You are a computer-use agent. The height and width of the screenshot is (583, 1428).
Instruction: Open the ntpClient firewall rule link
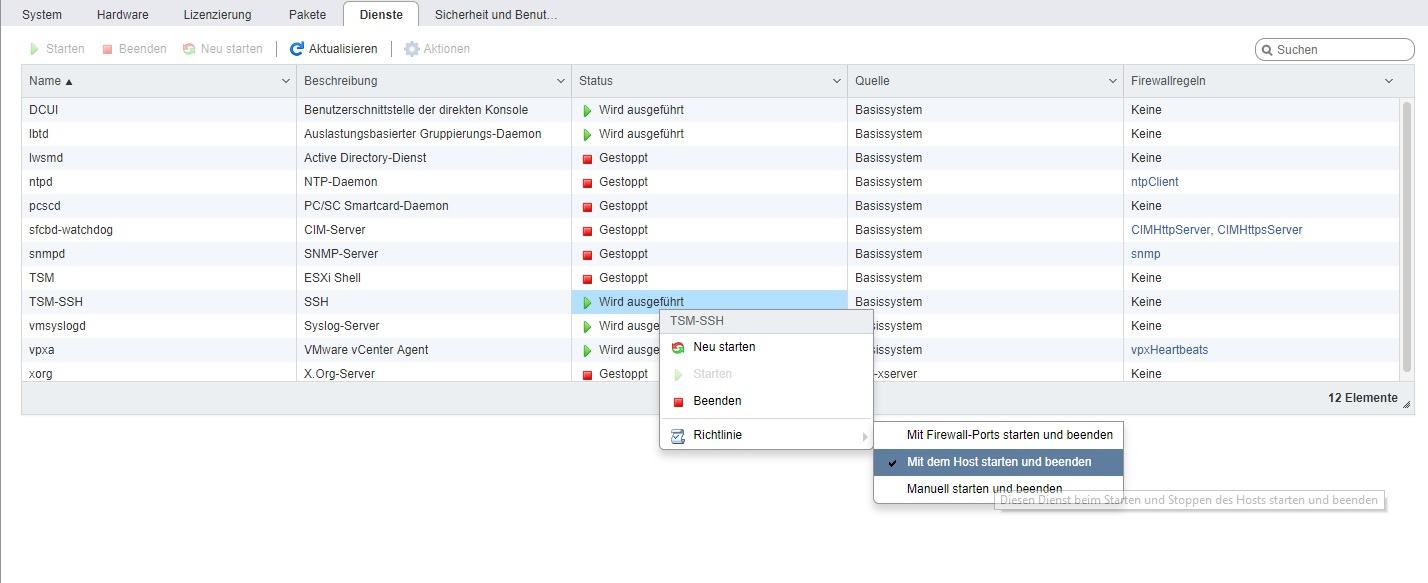(x=1154, y=182)
